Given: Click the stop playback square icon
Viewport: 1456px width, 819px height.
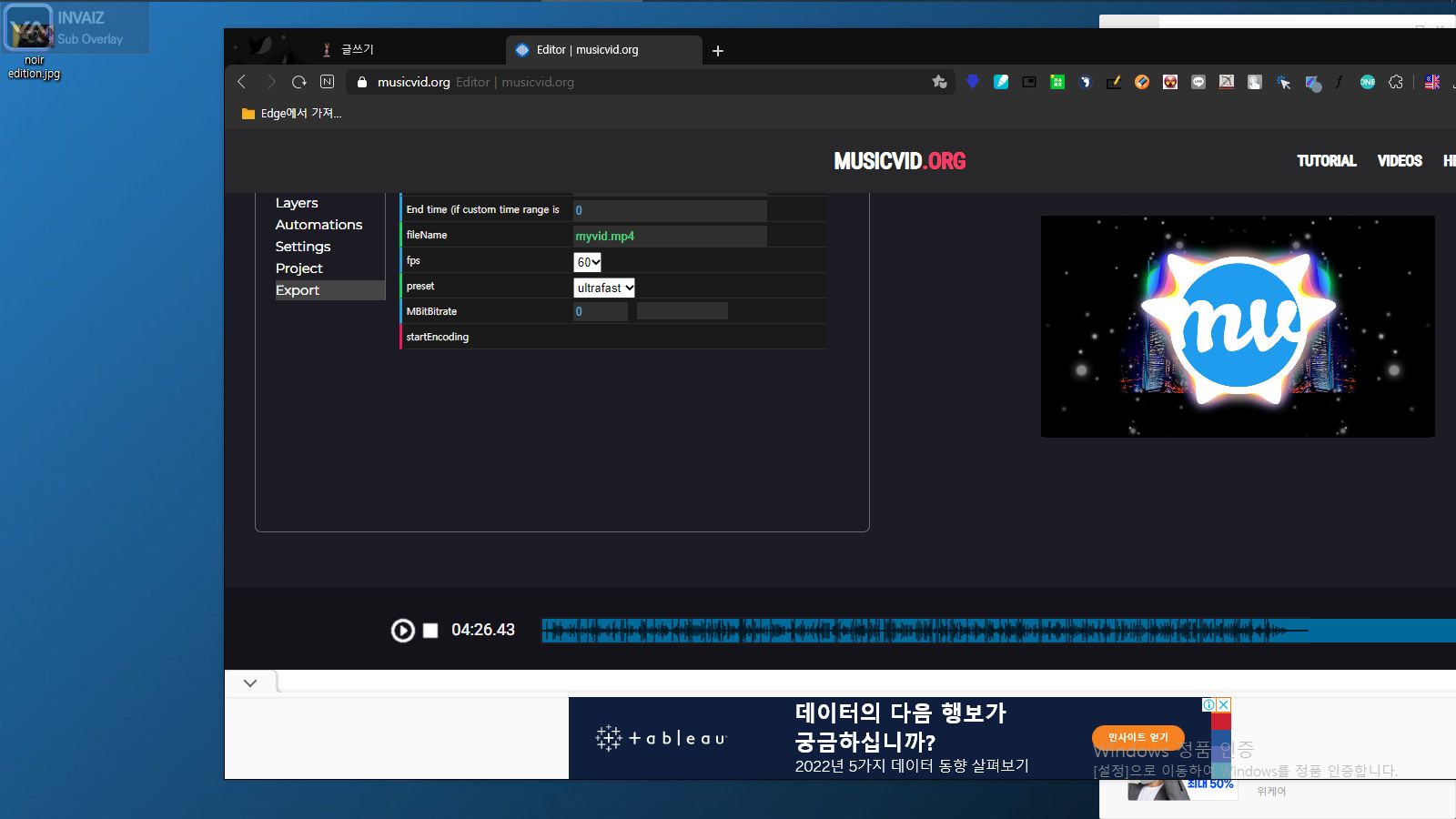Looking at the screenshot, I should (430, 630).
